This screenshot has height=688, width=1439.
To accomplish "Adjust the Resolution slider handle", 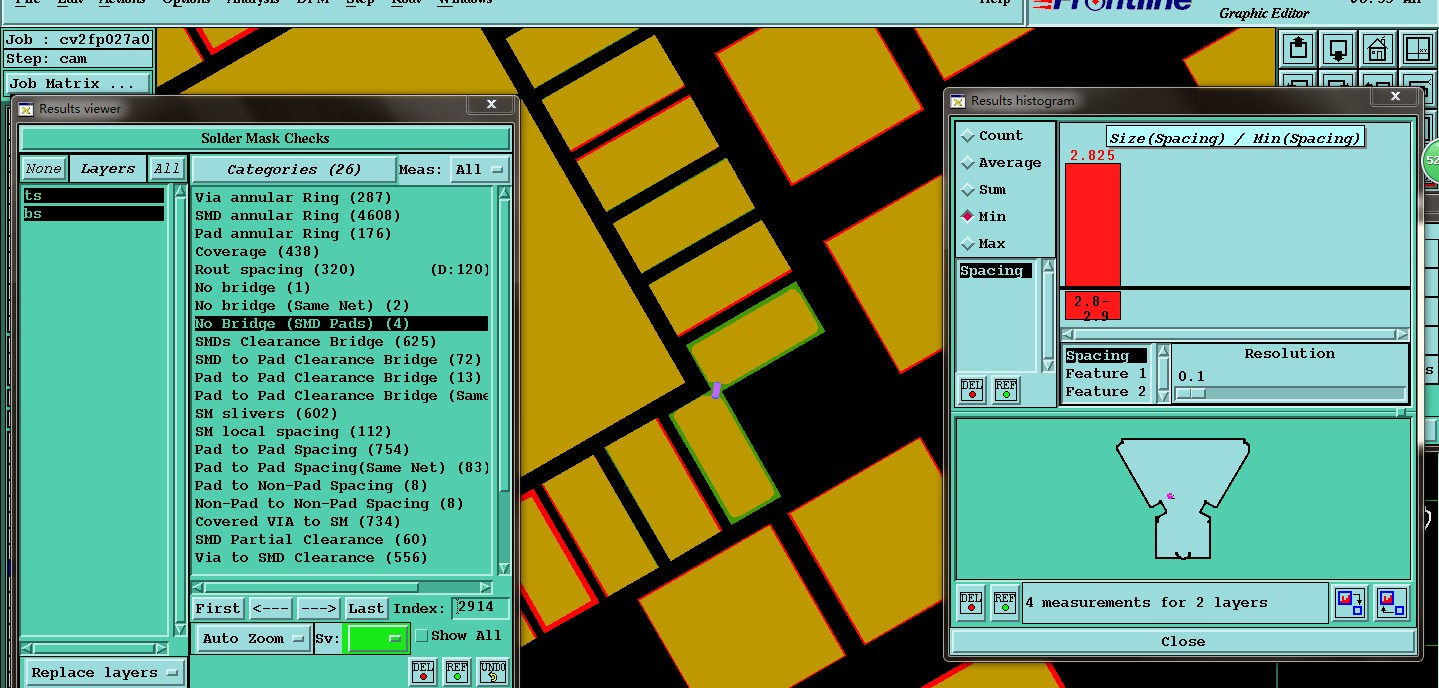I will tap(1191, 393).
